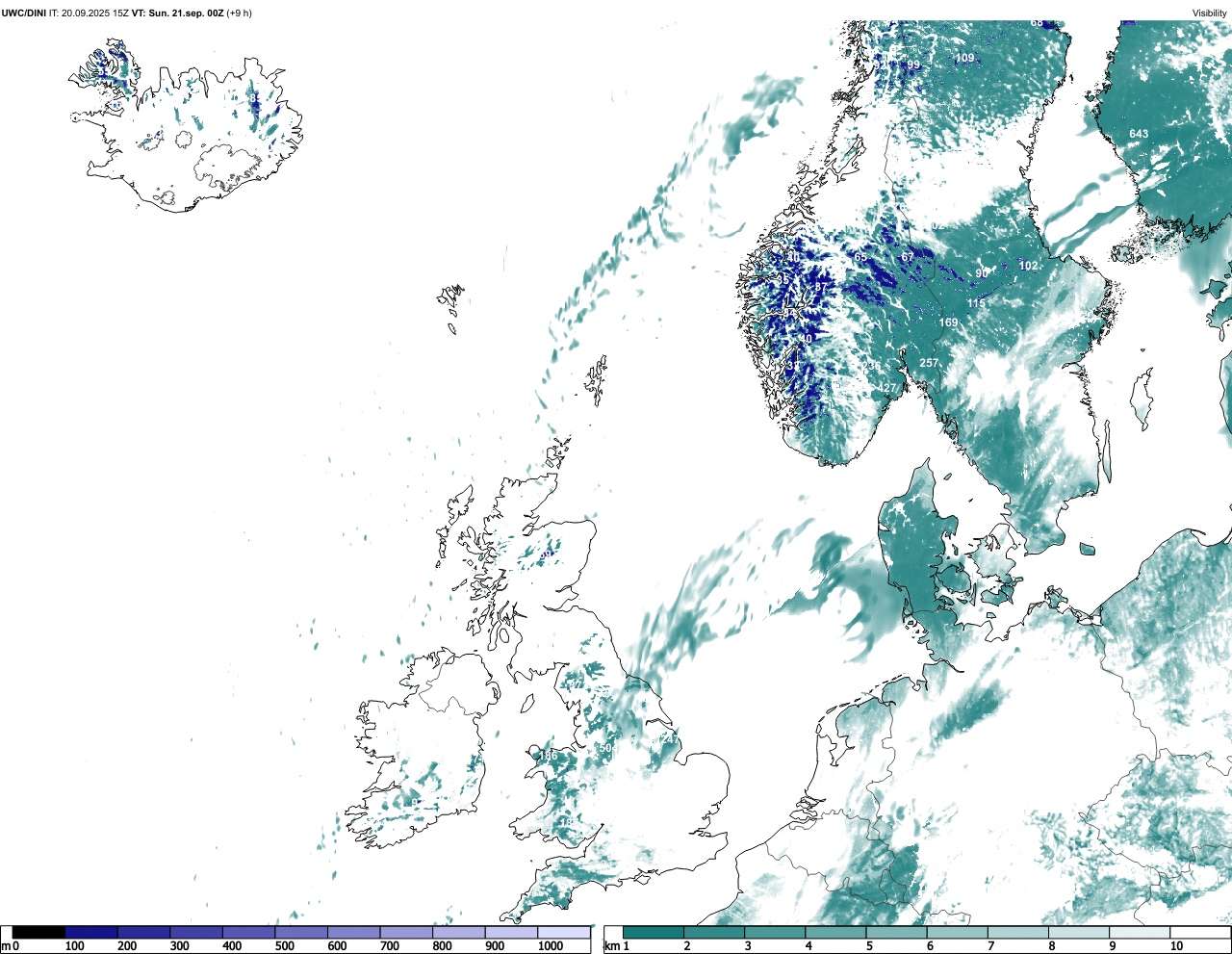Click the '99' value near Norway-Sweden border
Screen dimensions: 1232x954
point(913,65)
